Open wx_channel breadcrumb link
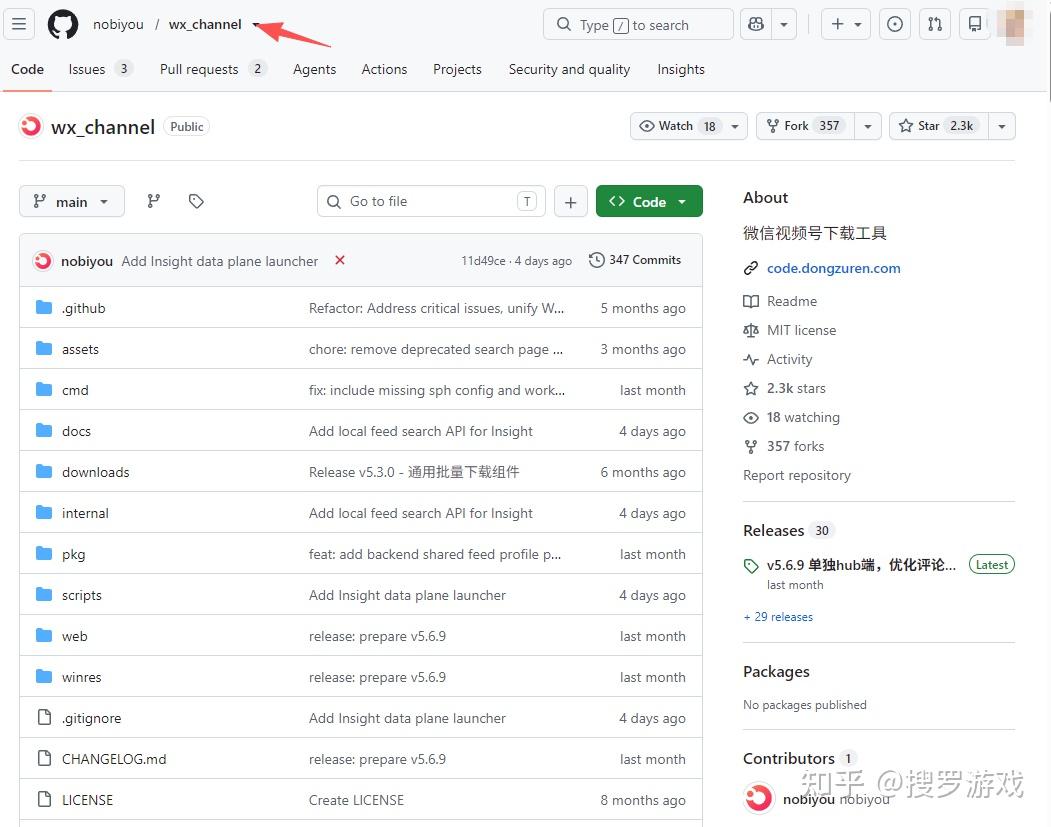 tap(205, 24)
